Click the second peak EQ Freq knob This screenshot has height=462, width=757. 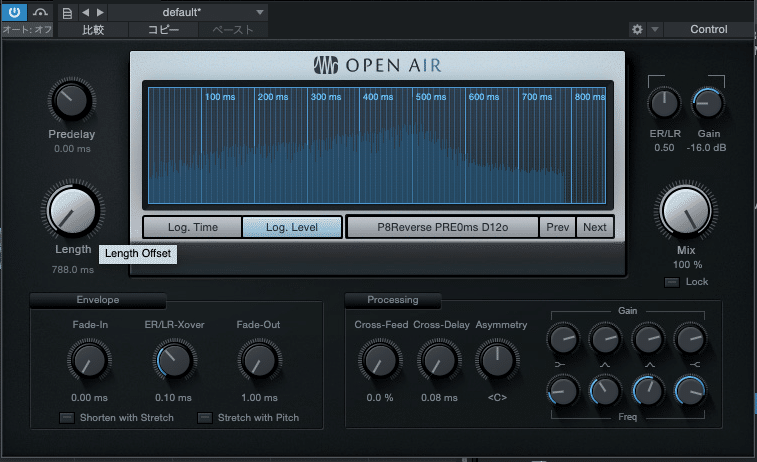coord(648,391)
